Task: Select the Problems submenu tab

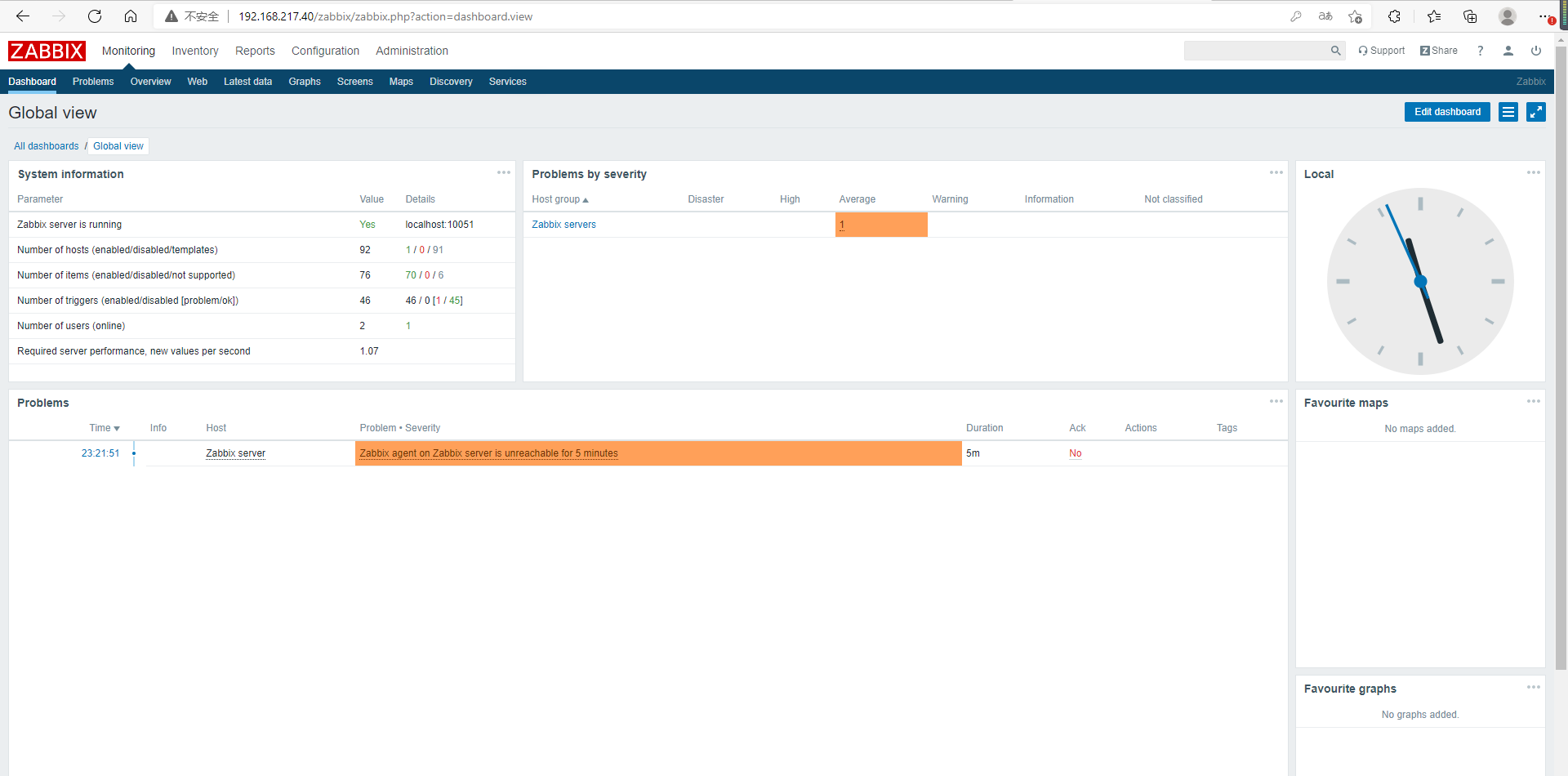Action: click(x=93, y=82)
